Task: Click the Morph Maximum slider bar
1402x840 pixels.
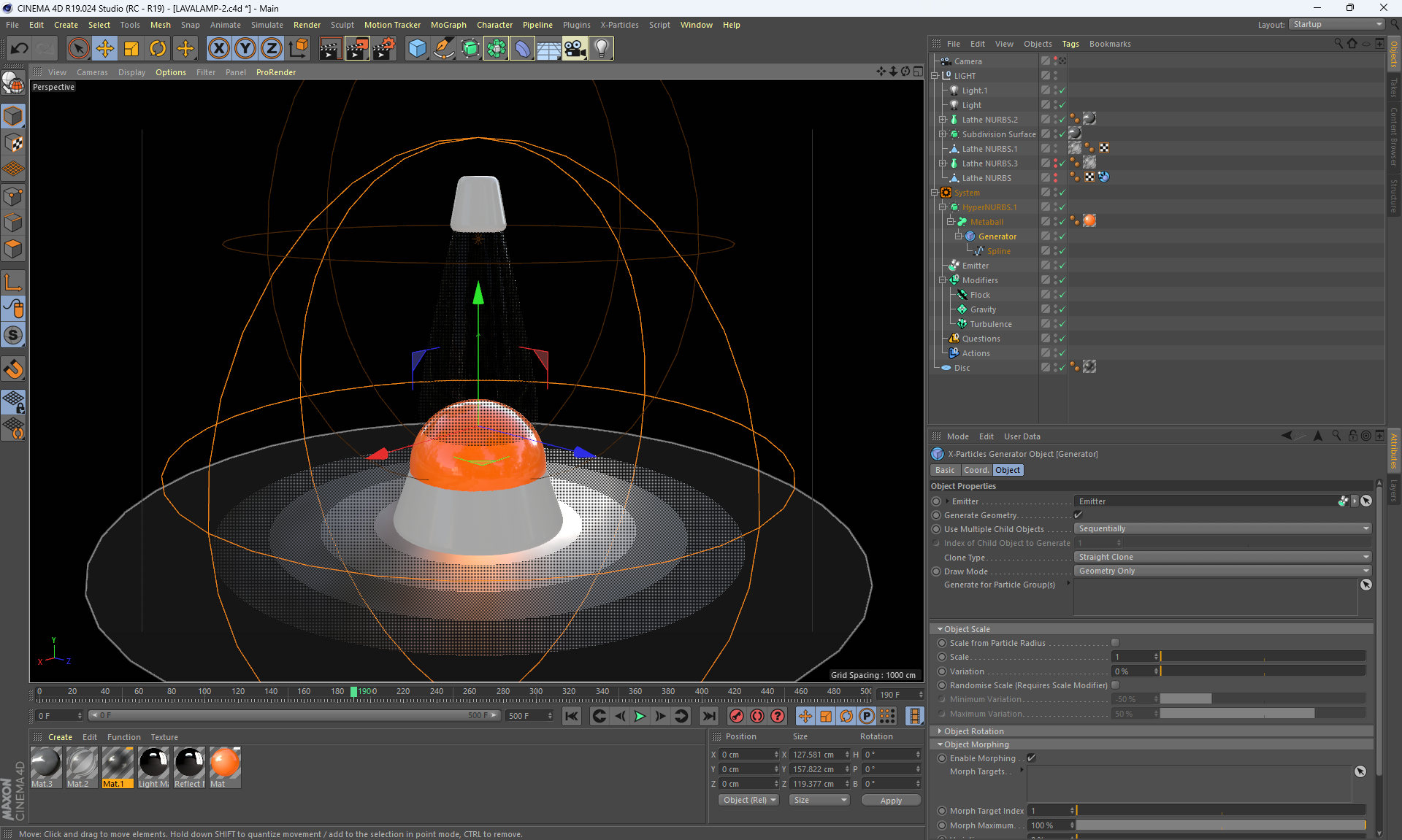Action: (1219, 825)
